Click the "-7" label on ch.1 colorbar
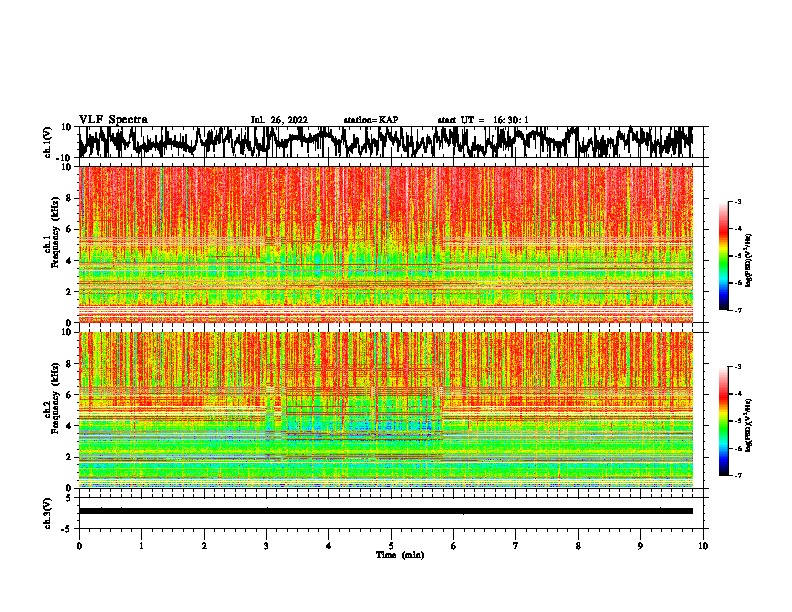 click(x=737, y=310)
